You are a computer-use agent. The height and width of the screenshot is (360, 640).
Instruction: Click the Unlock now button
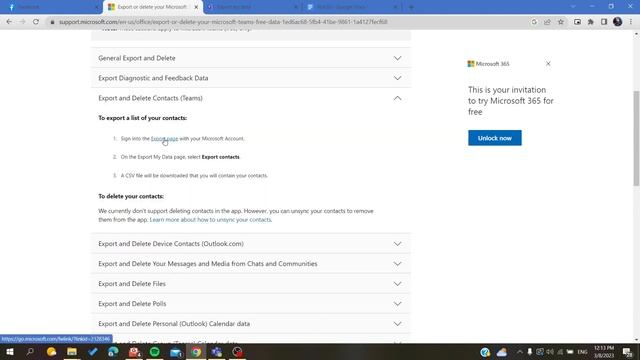tap(495, 138)
